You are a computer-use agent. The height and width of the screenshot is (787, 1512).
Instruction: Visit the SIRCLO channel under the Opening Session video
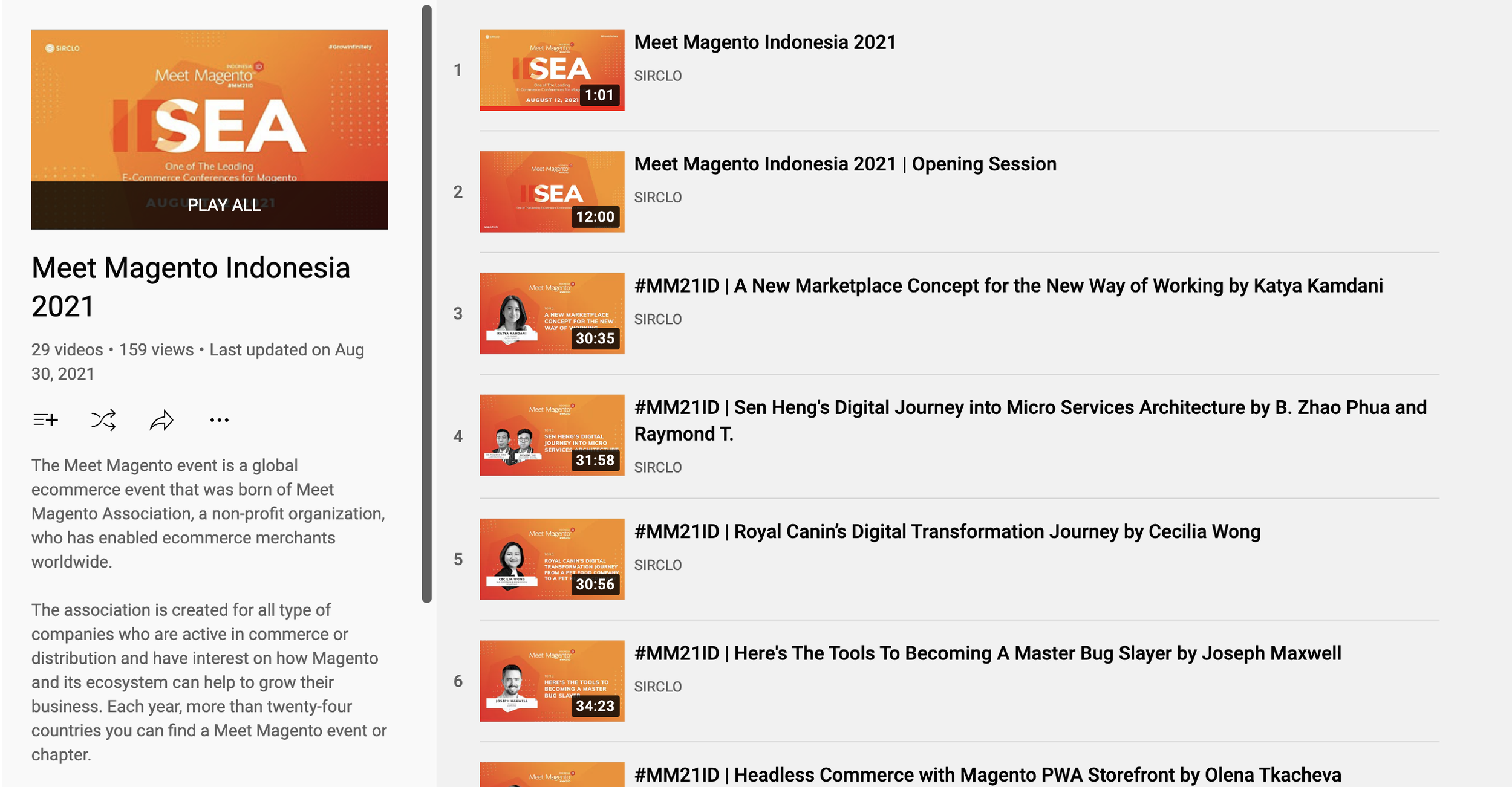[657, 197]
